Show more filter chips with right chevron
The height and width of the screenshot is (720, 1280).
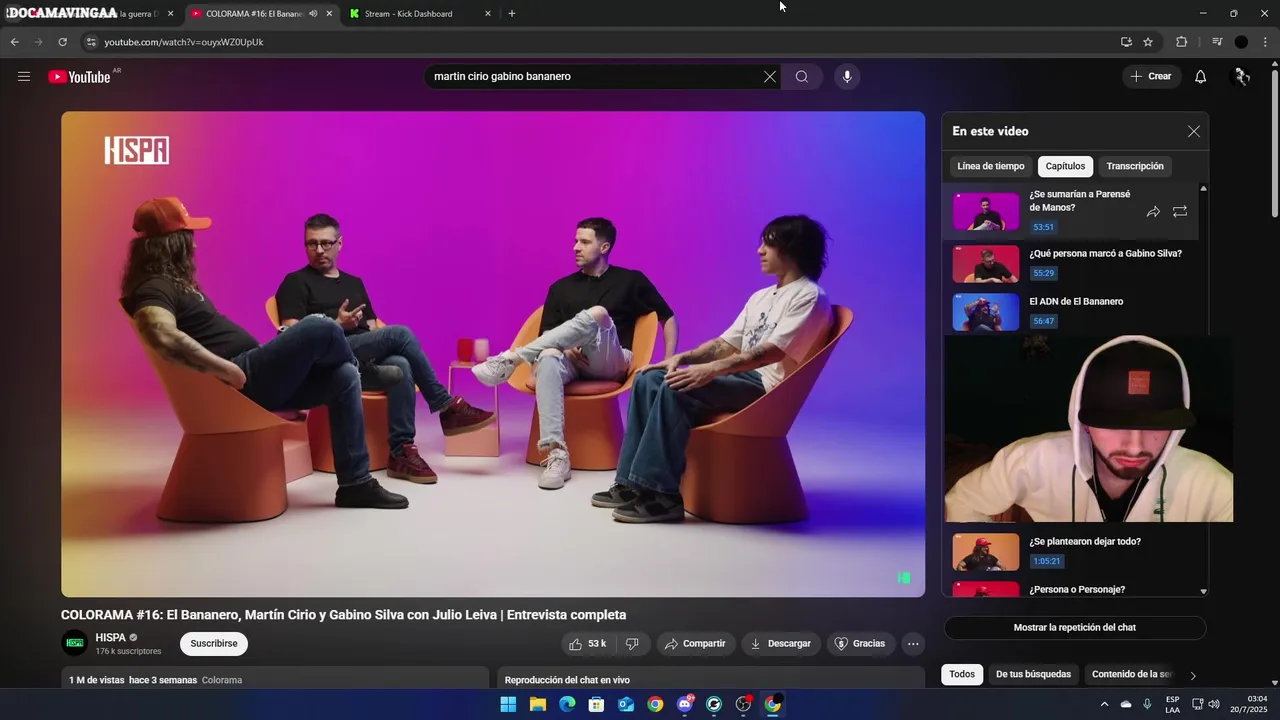[1193, 676]
